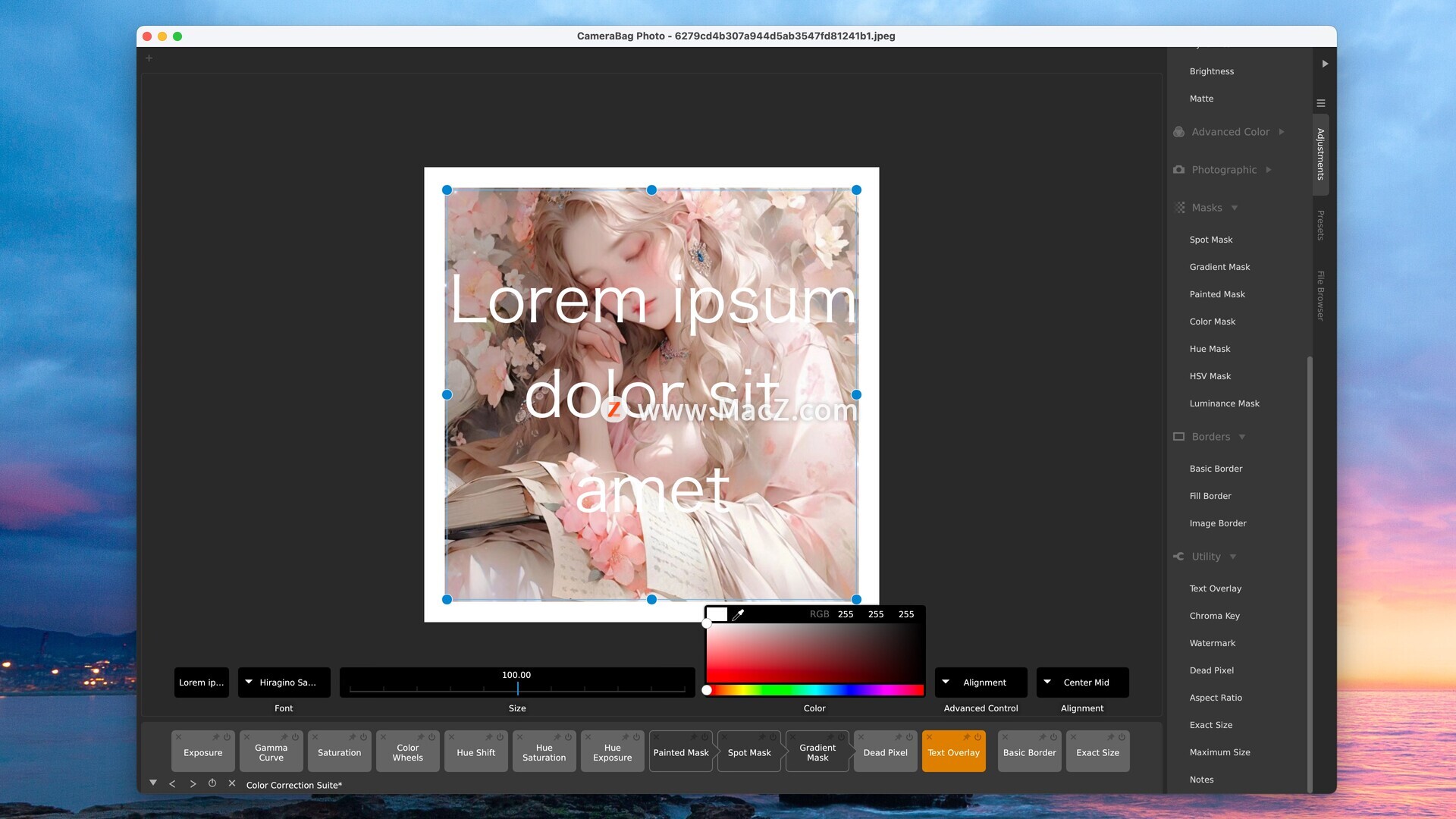Remove the Color Wheels tile with its X
This screenshot has width=1456, height=819.
tap(383, 737)
